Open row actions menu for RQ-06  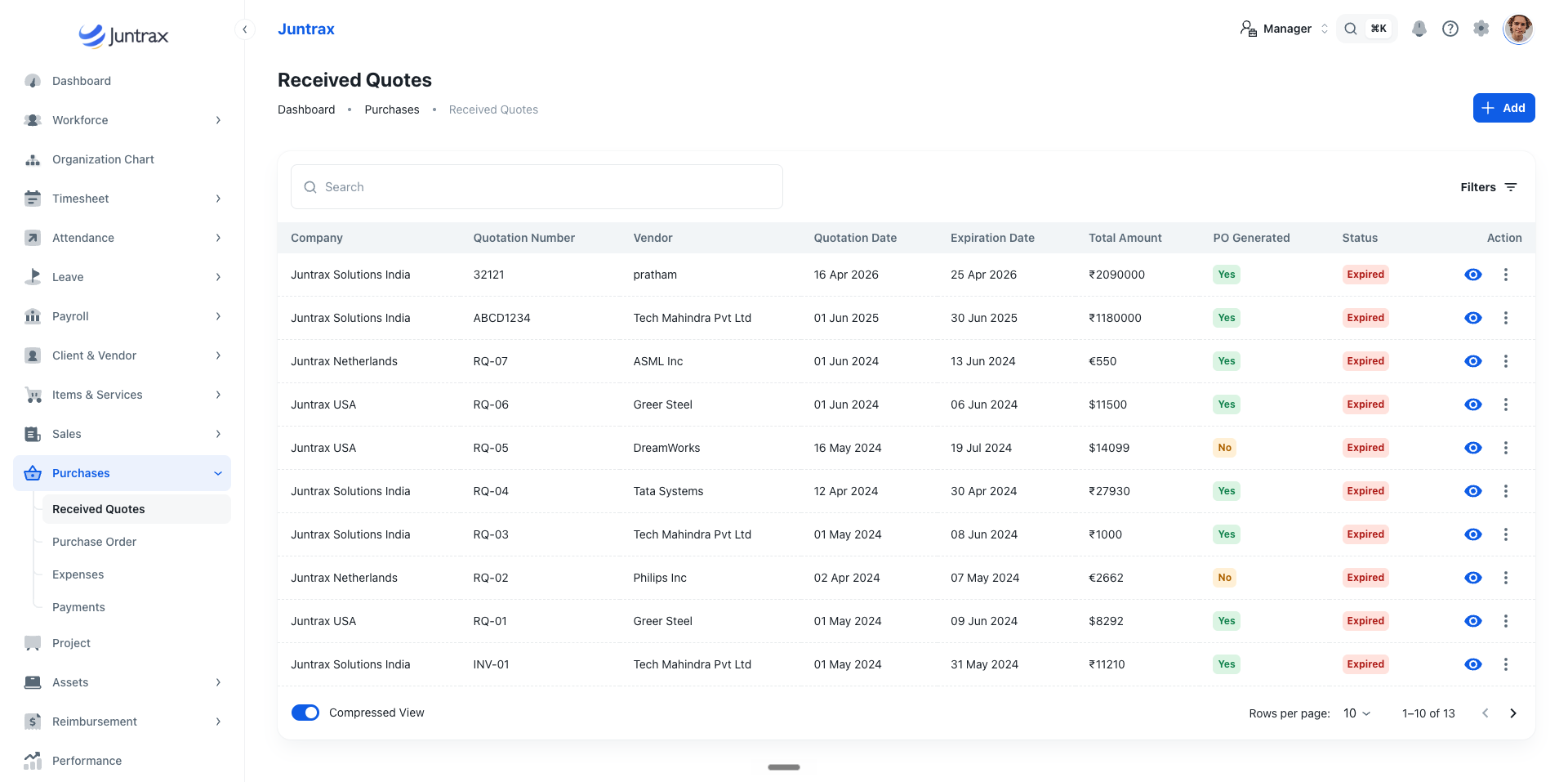pyautogui.click(x=1506, y=404)
